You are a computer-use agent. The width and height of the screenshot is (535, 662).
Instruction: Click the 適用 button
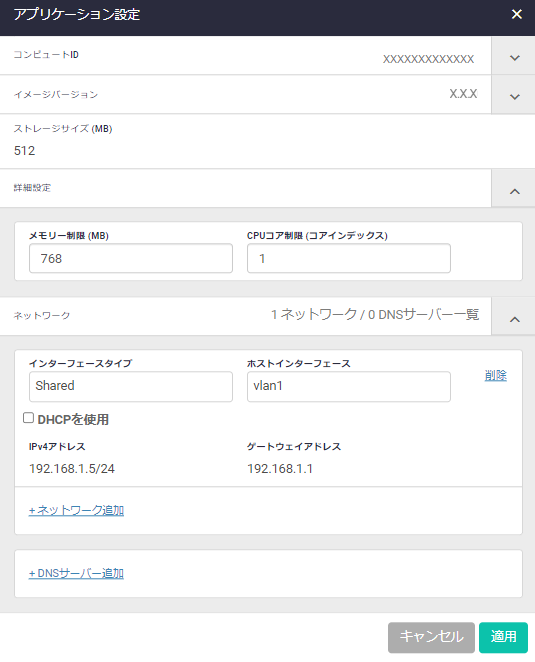point(503,637)
